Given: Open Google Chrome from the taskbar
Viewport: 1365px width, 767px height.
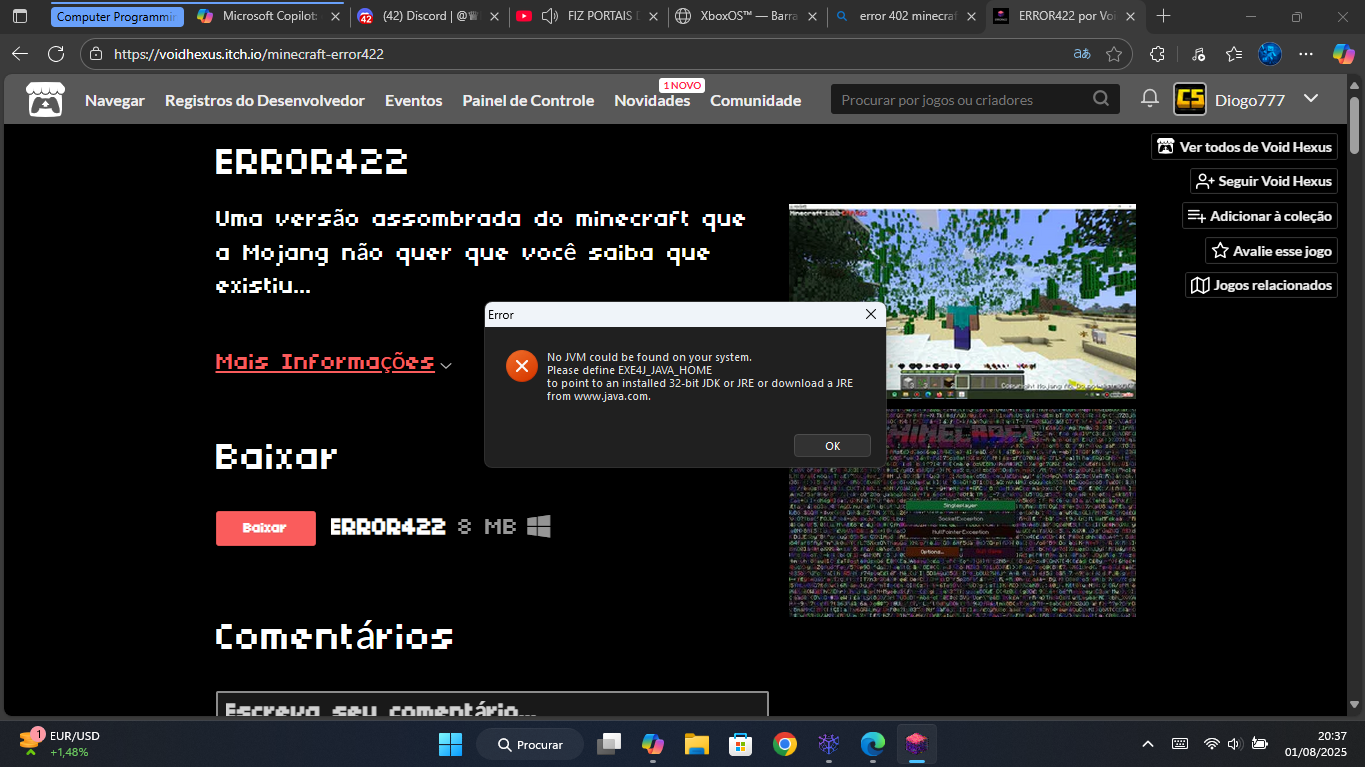Looking at the screenshot, I should tap(785, 744).
